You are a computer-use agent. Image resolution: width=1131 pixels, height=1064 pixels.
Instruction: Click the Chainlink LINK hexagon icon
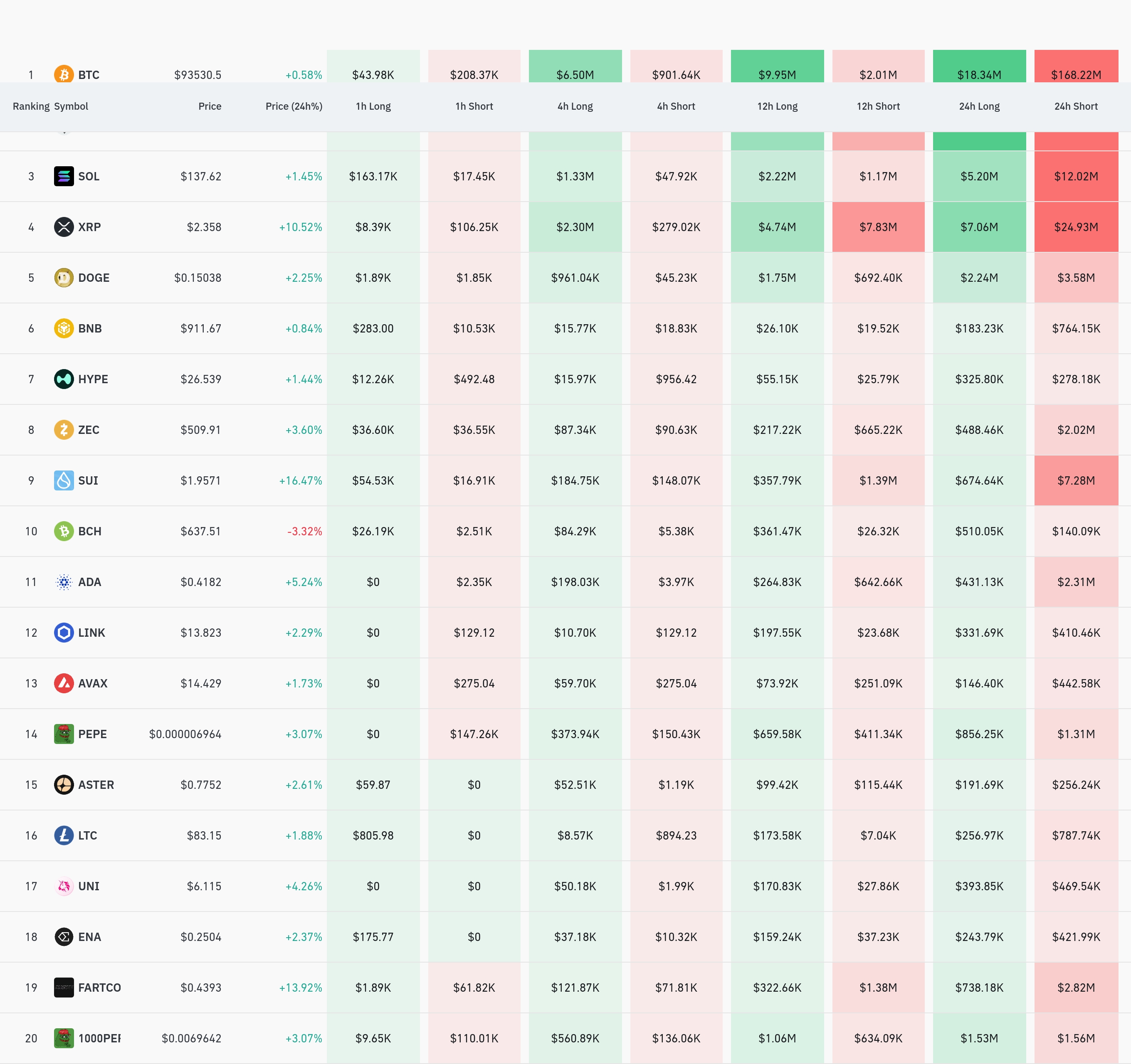(x=64, y=632)
